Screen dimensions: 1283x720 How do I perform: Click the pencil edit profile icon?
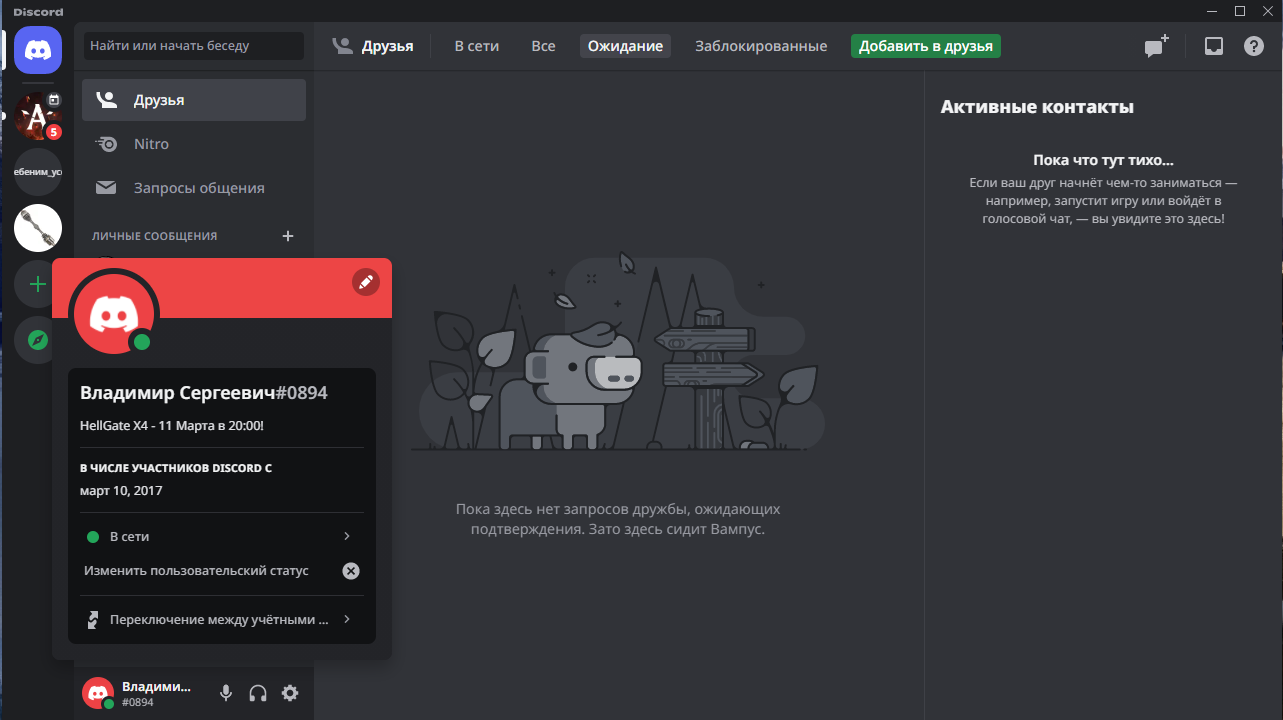tap(366, 282)
